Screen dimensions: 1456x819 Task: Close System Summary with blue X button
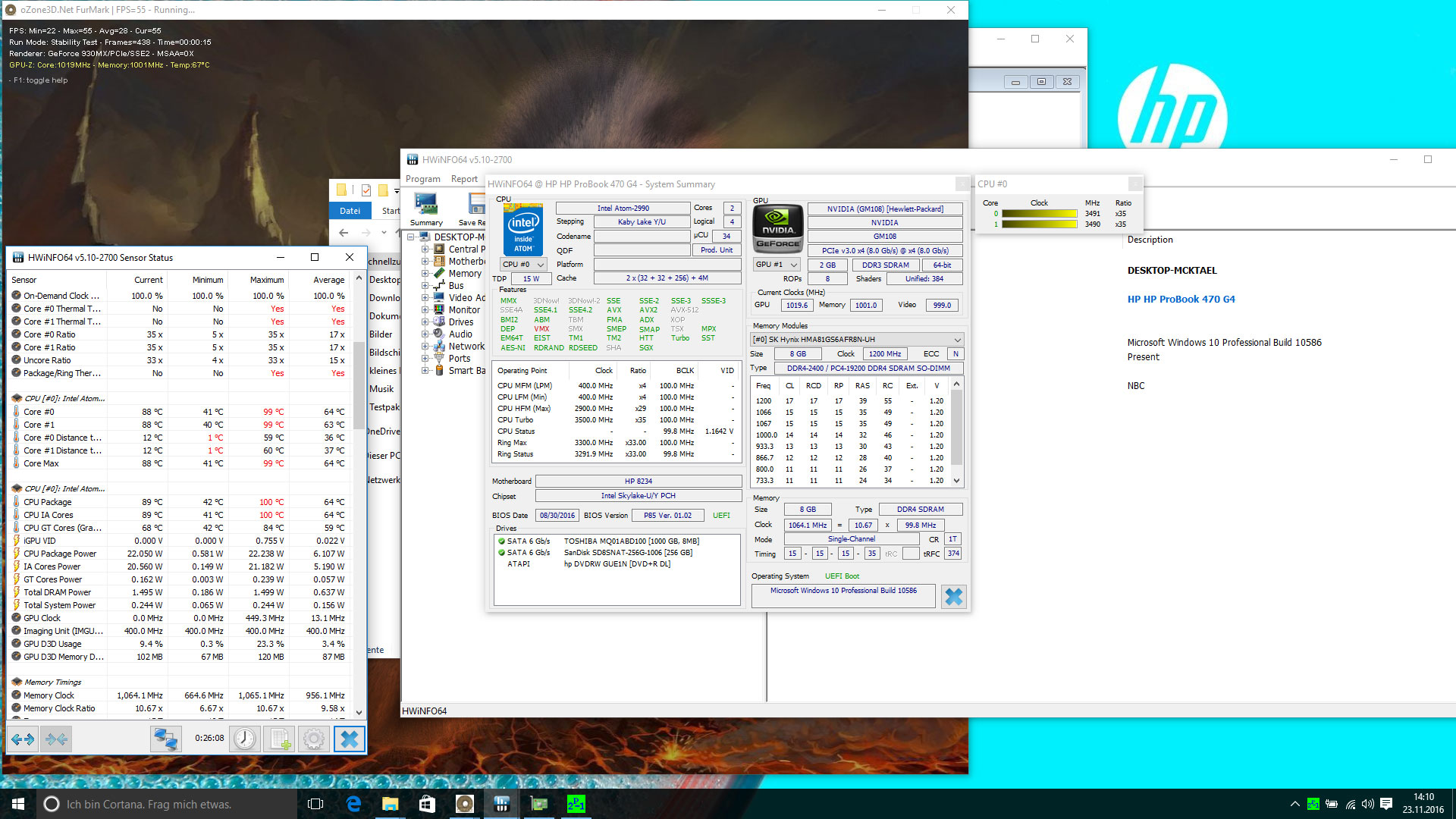tap(953, 597)
